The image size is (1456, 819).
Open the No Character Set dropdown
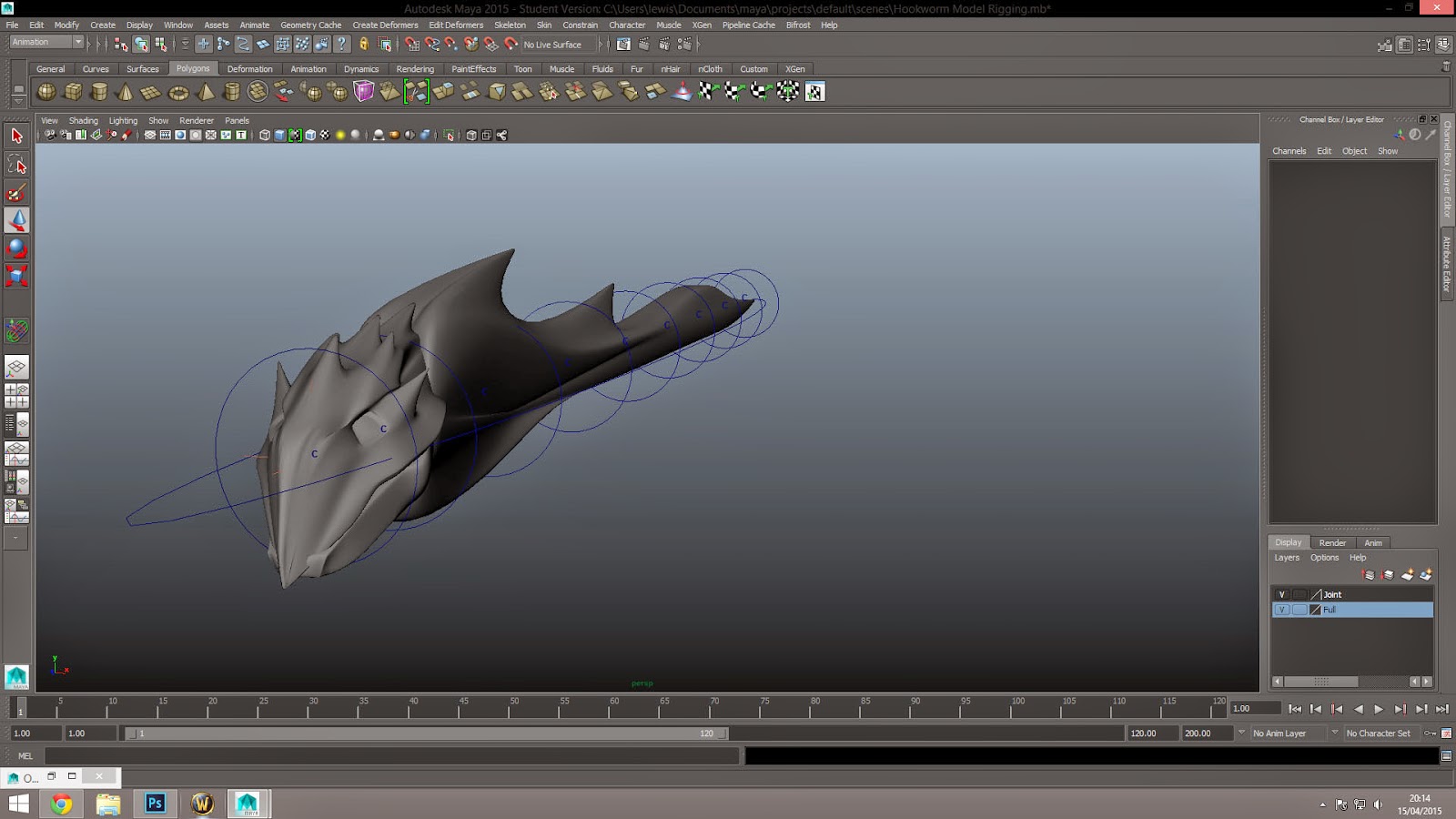[1335, 733]
